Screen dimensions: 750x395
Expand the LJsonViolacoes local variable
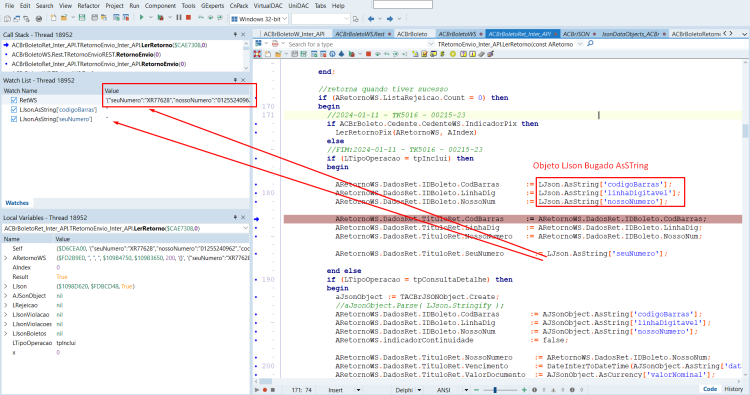(6, 324)
